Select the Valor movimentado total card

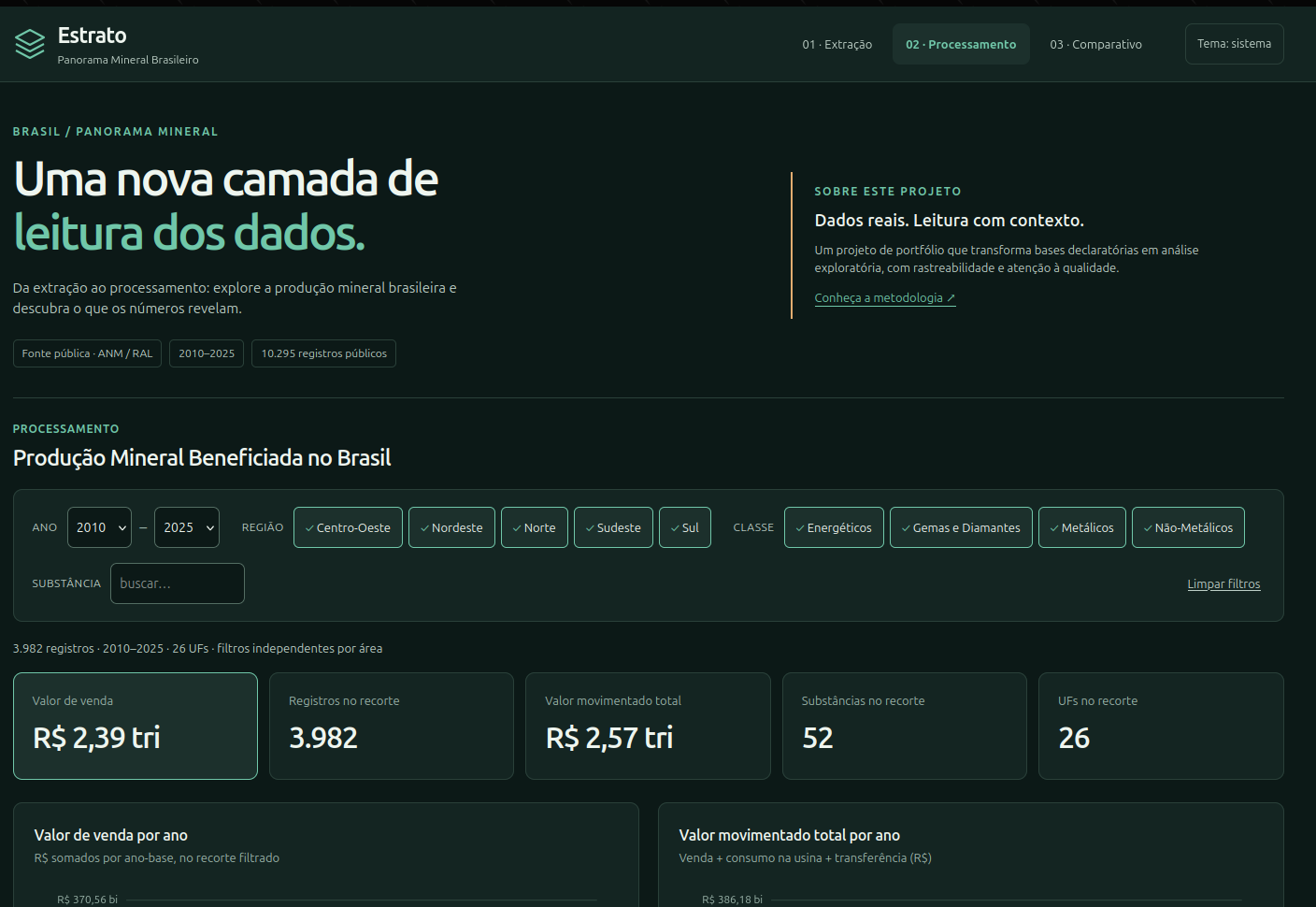[x=648, y=726]
